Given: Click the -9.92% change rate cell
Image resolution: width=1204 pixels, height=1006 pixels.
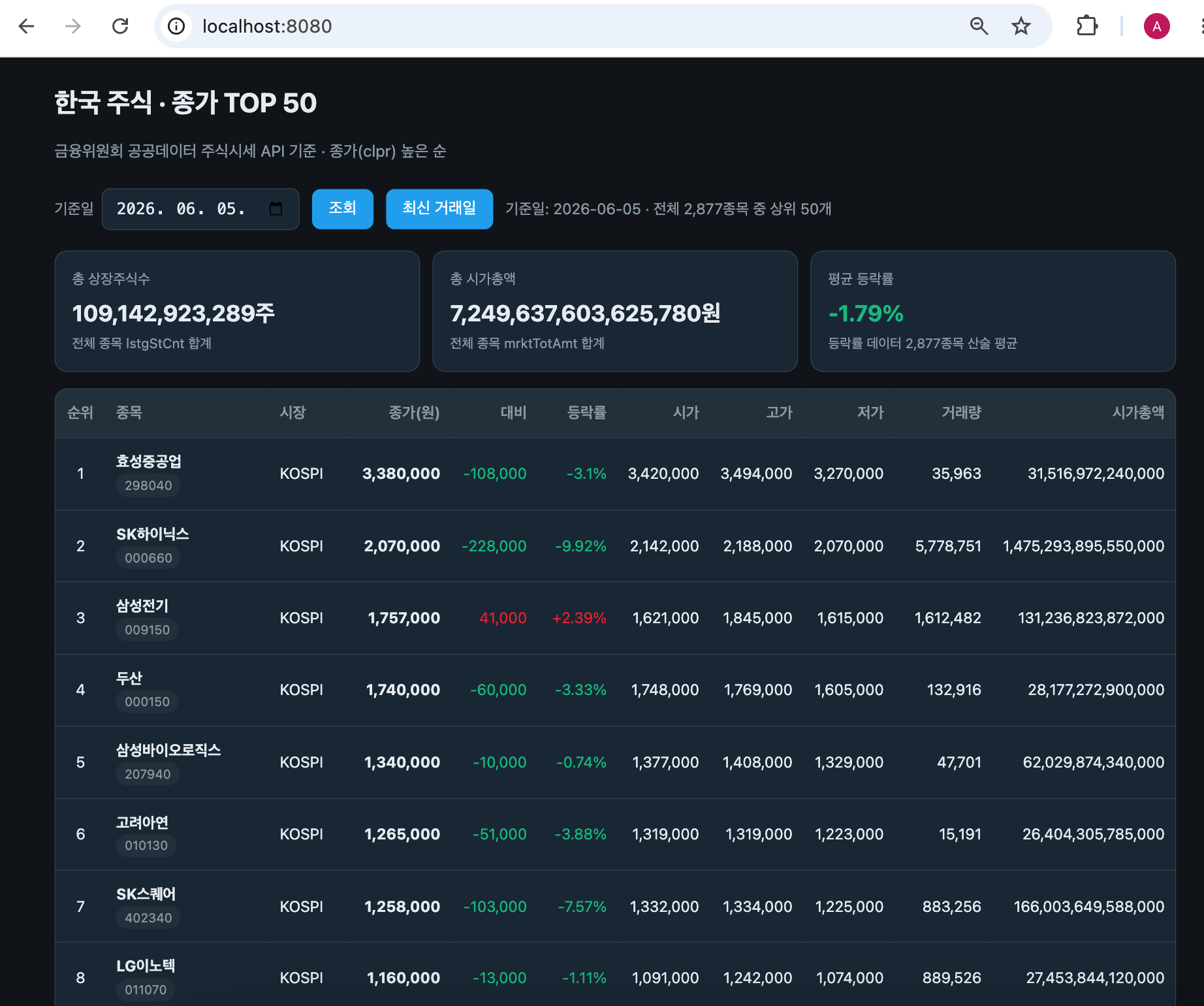Looking at the screenshot, I should (580, 546).
